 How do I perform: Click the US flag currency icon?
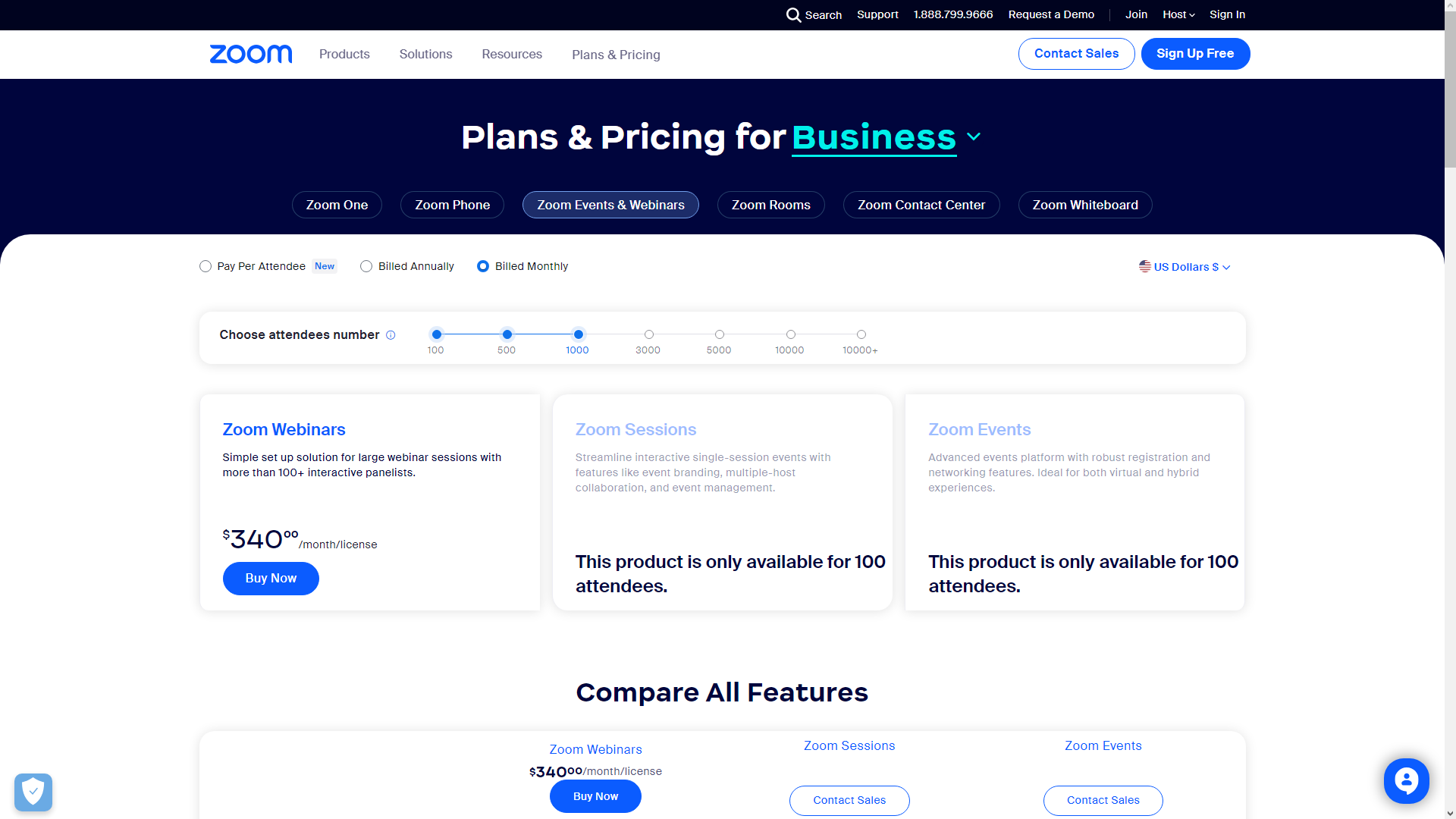[1145, 267]
